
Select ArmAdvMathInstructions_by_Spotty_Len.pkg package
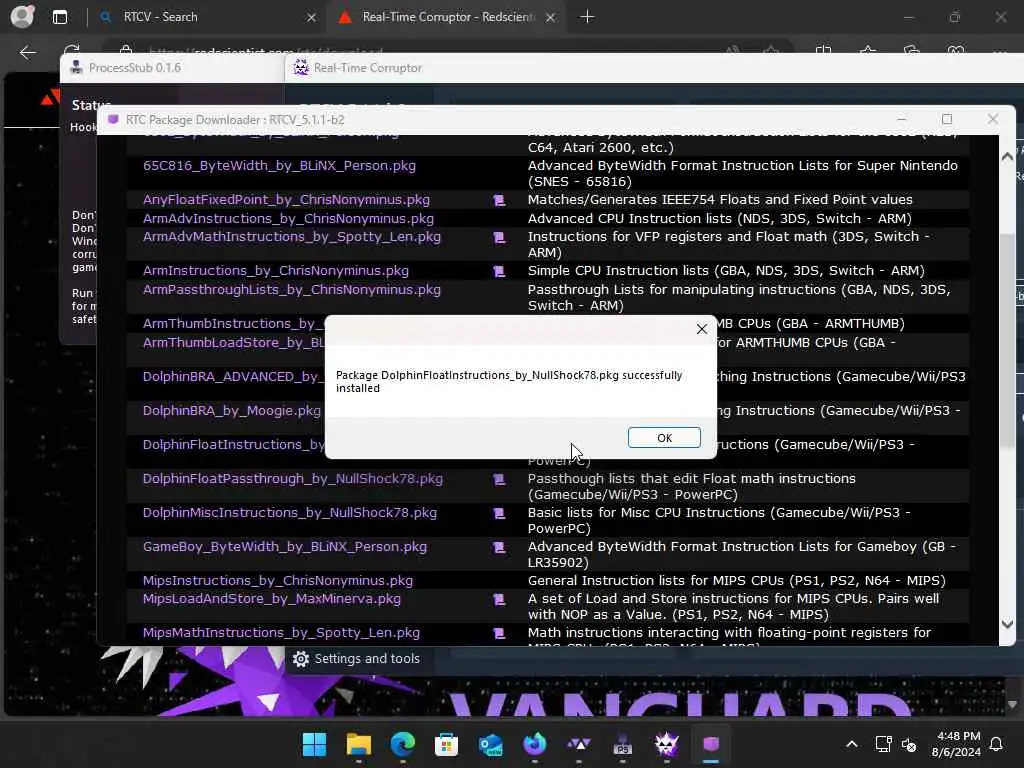292,237
